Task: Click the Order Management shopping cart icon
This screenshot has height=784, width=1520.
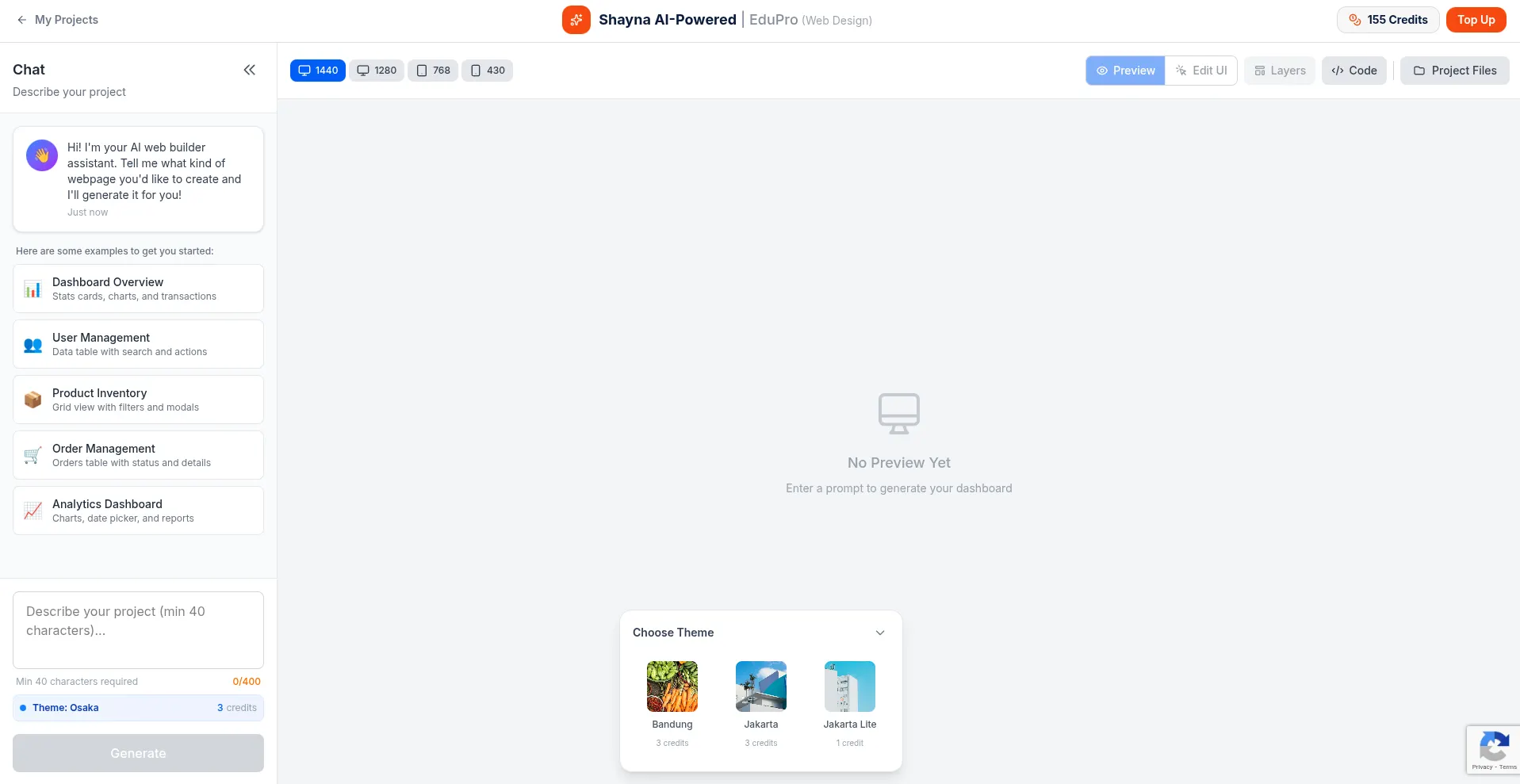Action: [33, 455]
